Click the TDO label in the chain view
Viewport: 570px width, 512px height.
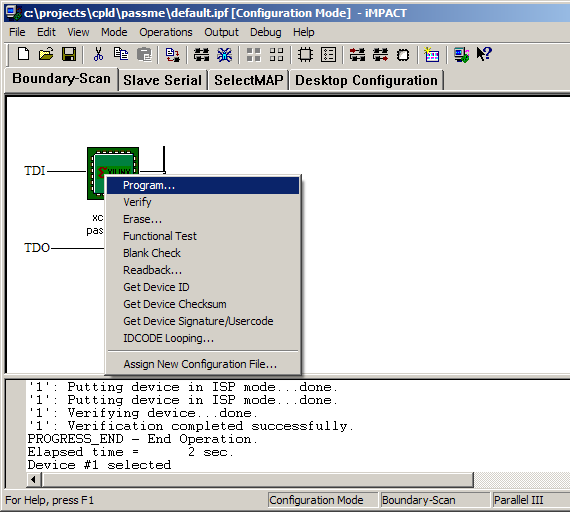(x=37, y=248)
